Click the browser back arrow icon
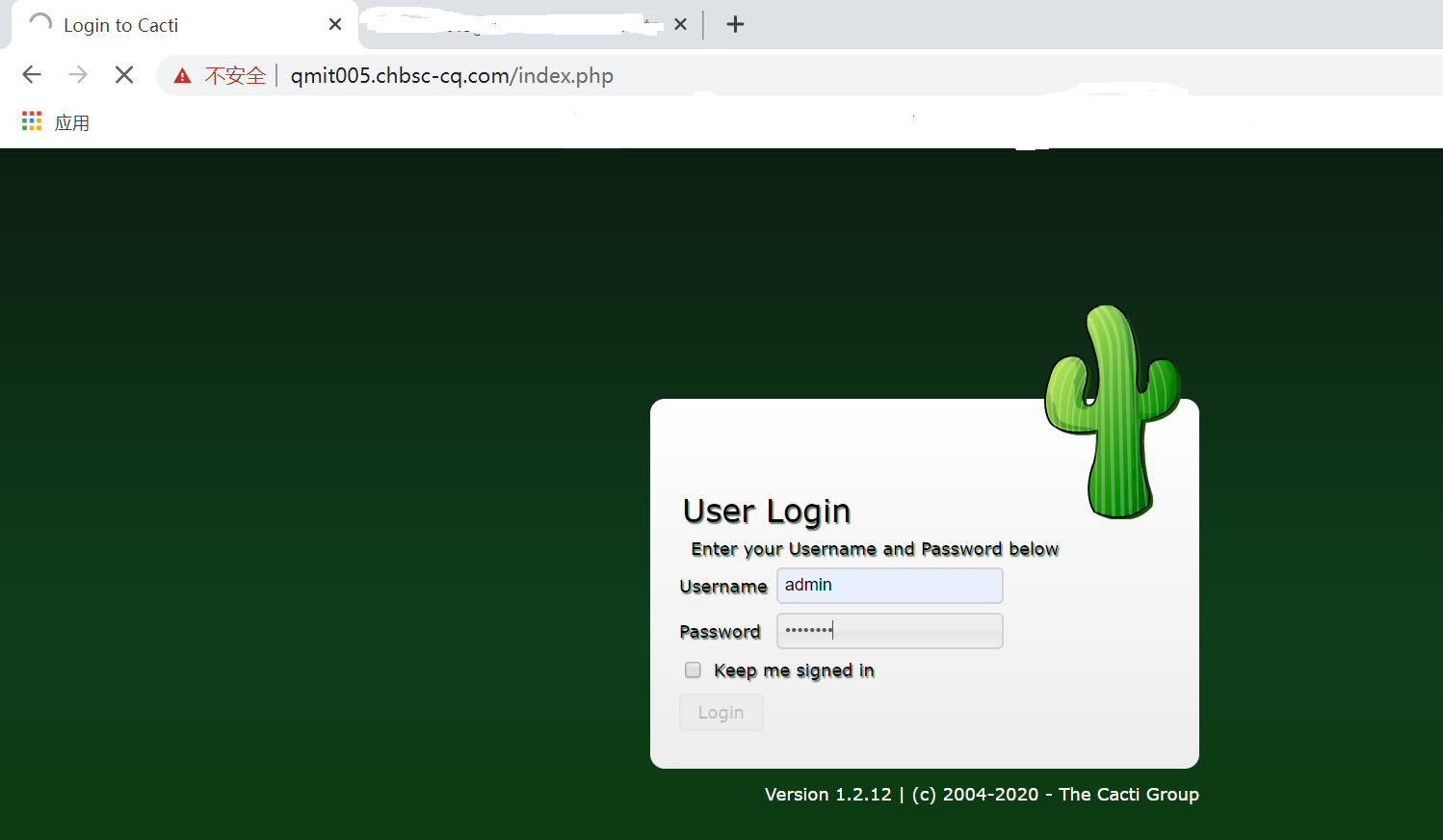The width and height of the screenshot is (1443, 840). coord(32,74)
